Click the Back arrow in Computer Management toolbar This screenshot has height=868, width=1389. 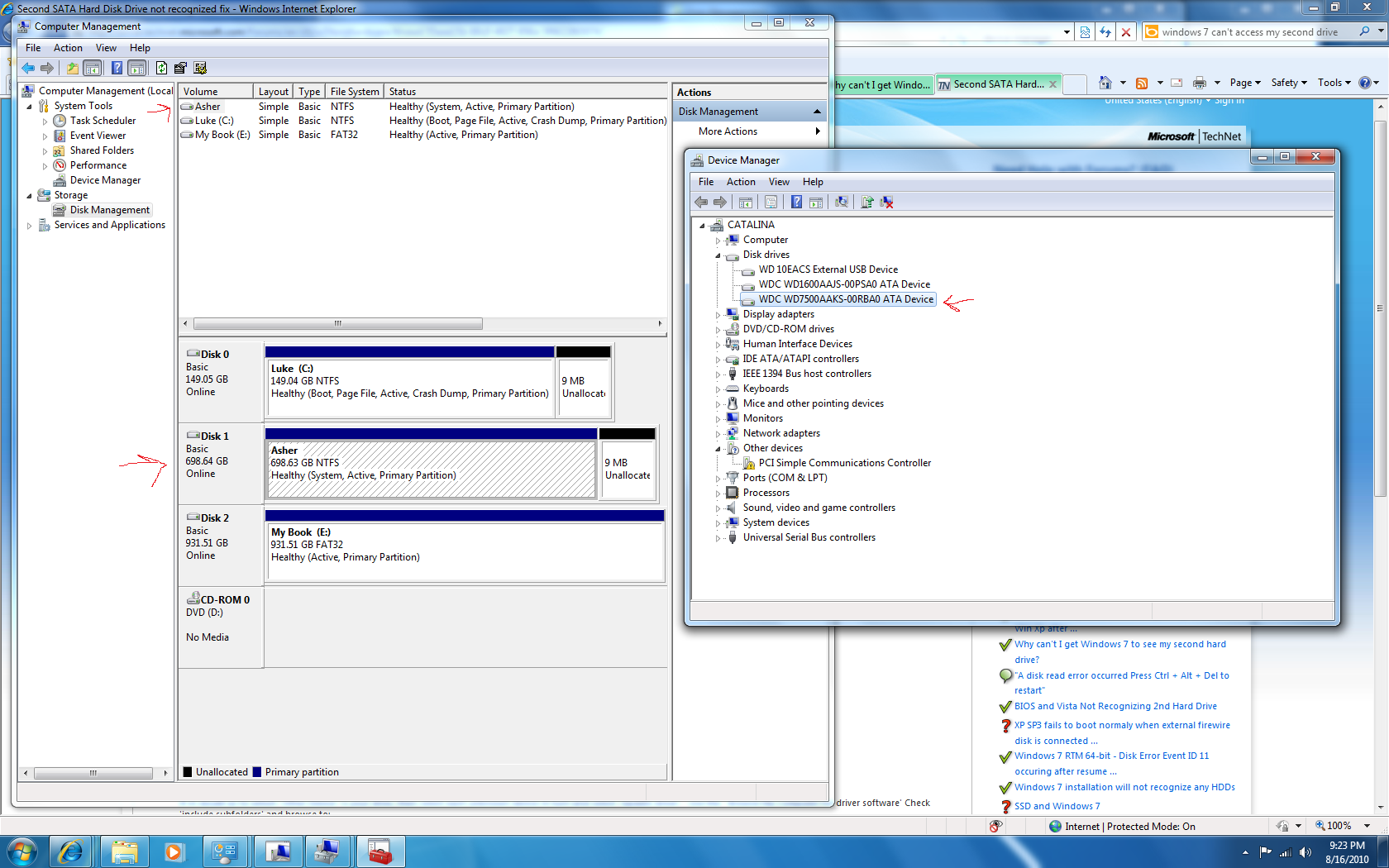29,68
